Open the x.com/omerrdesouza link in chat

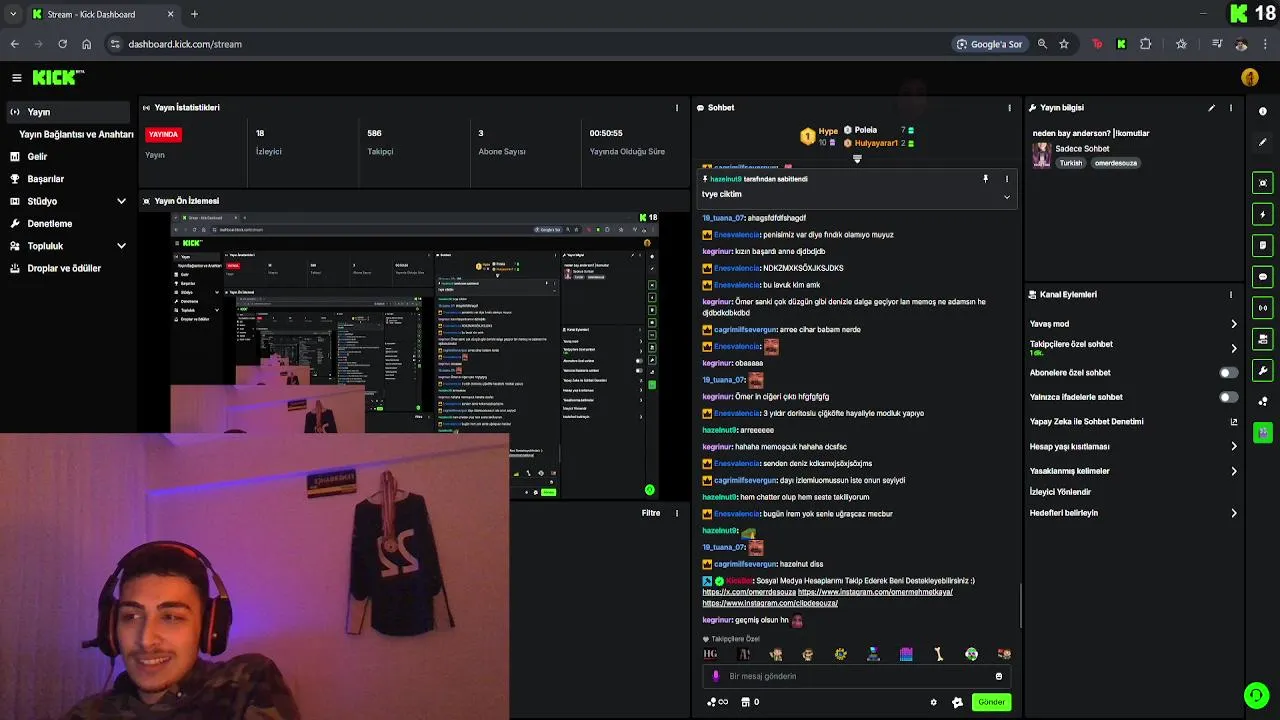tap(749, 592)
